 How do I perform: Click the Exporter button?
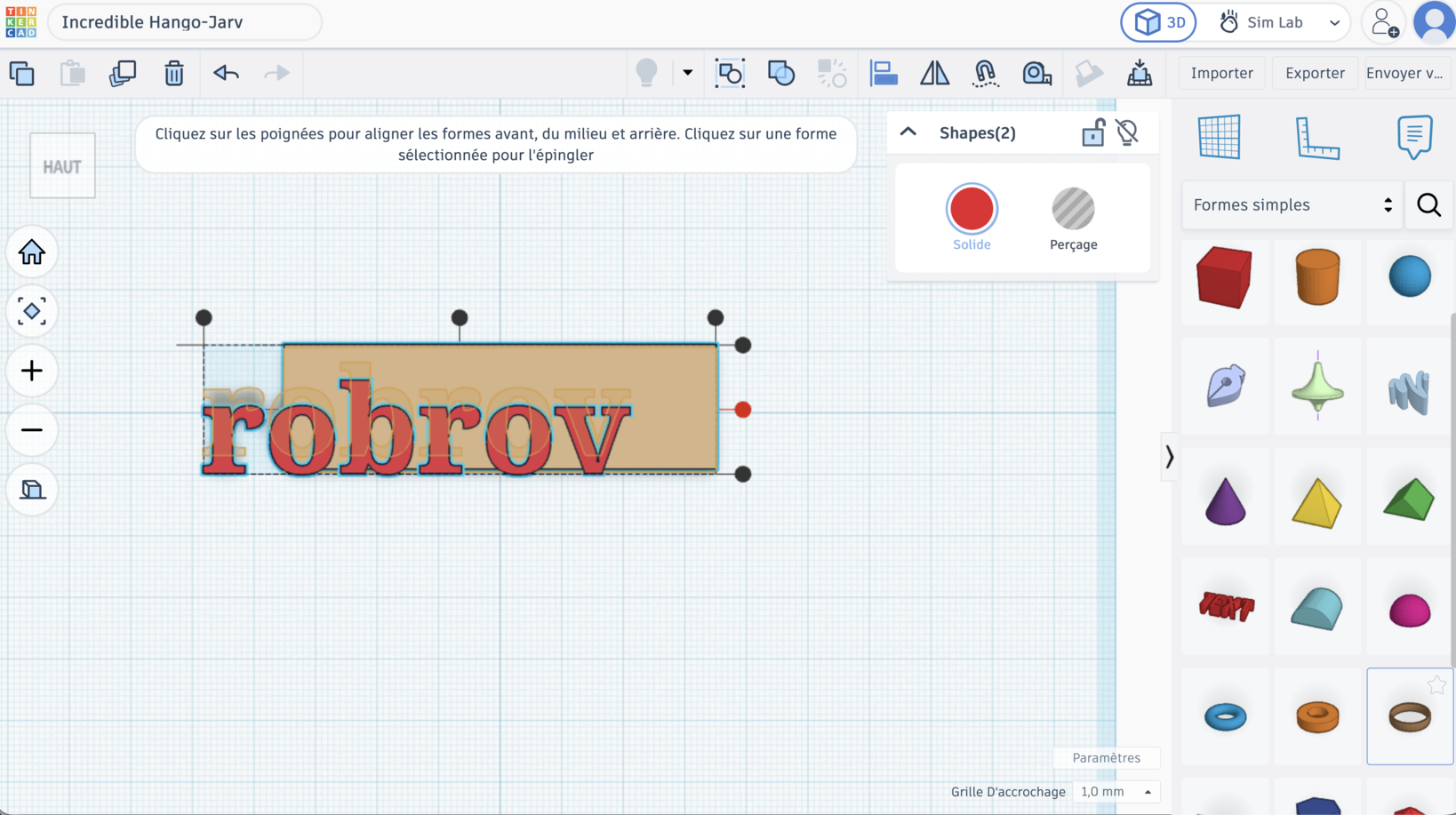pos(1315,73)
